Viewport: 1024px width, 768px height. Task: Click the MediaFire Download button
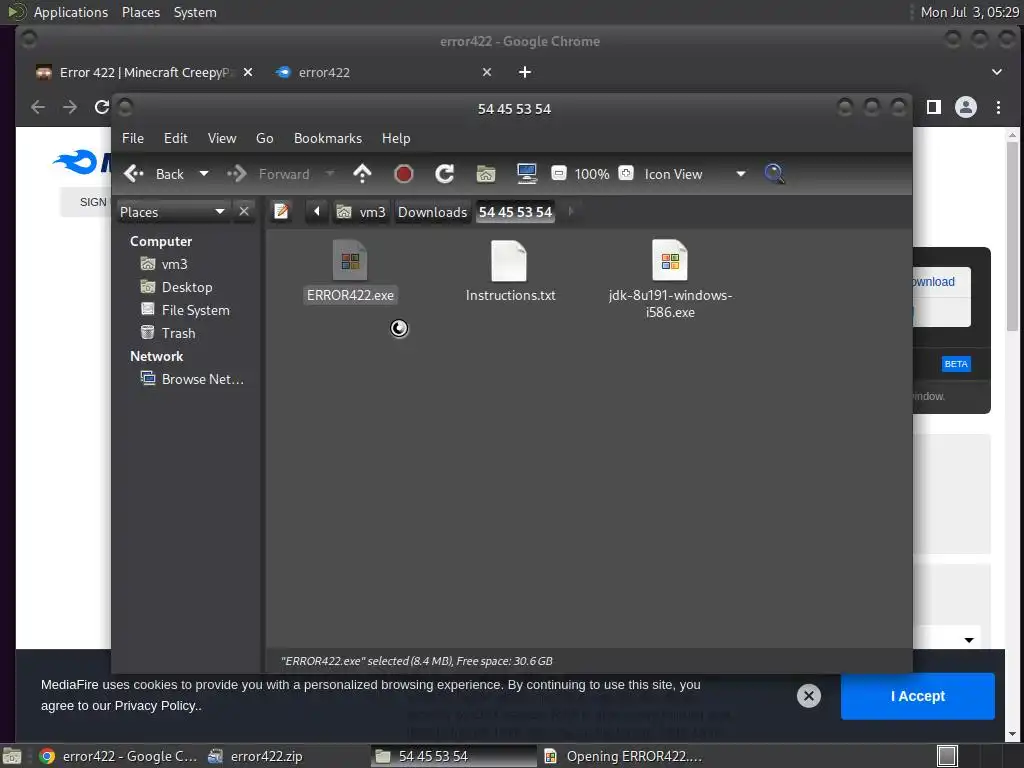pyautogui.click(x=941, y=281)
